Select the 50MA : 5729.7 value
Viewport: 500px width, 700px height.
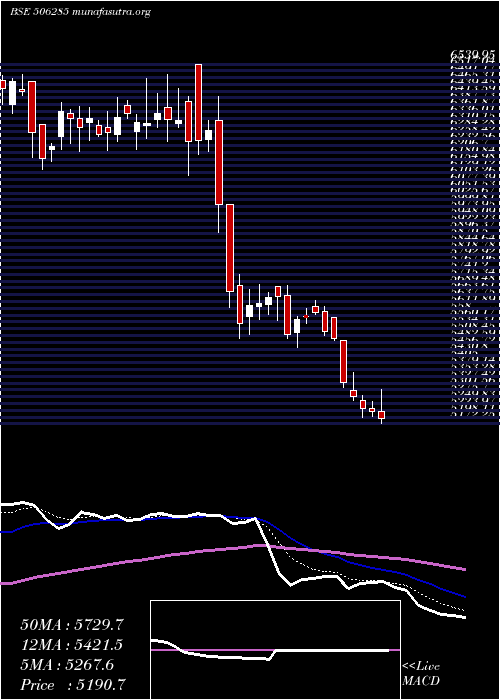click(x=71, y=625)
